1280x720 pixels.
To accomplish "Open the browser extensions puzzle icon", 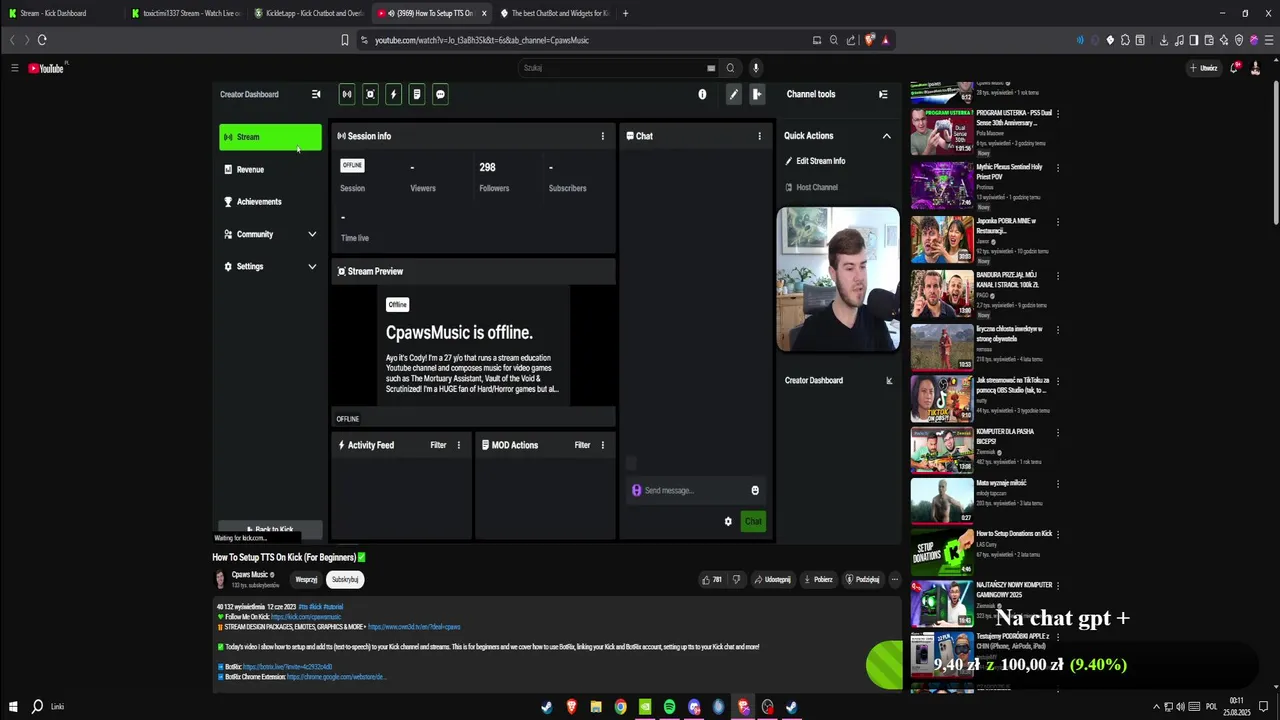I will 1125,40.
